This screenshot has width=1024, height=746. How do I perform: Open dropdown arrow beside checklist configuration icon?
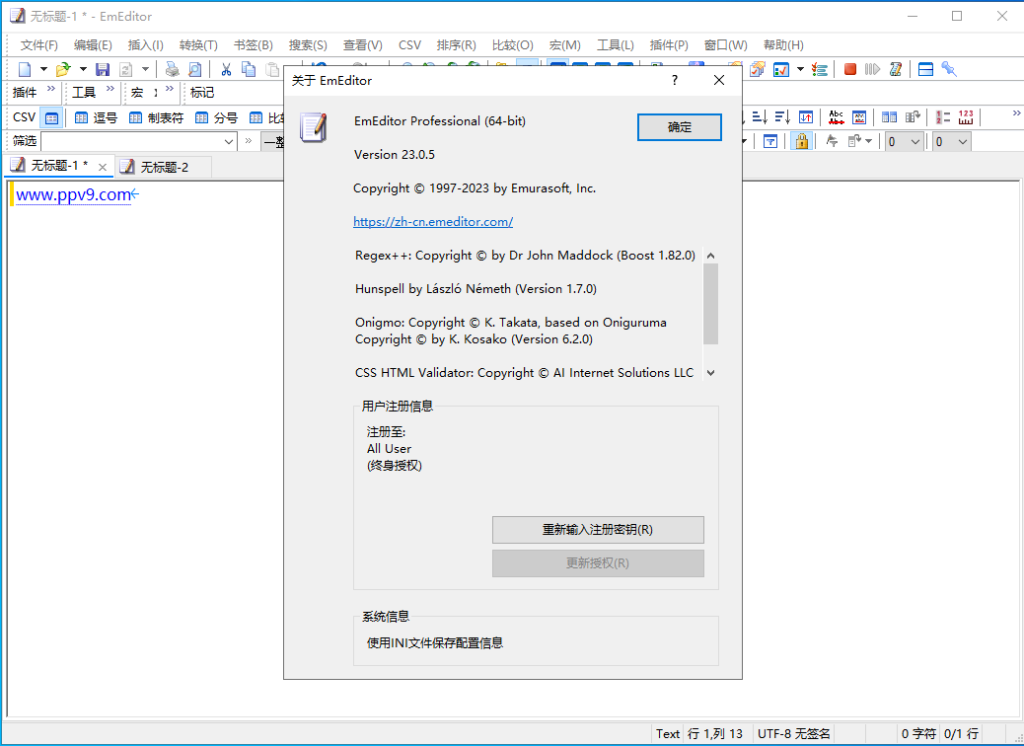tap(800, 69)
